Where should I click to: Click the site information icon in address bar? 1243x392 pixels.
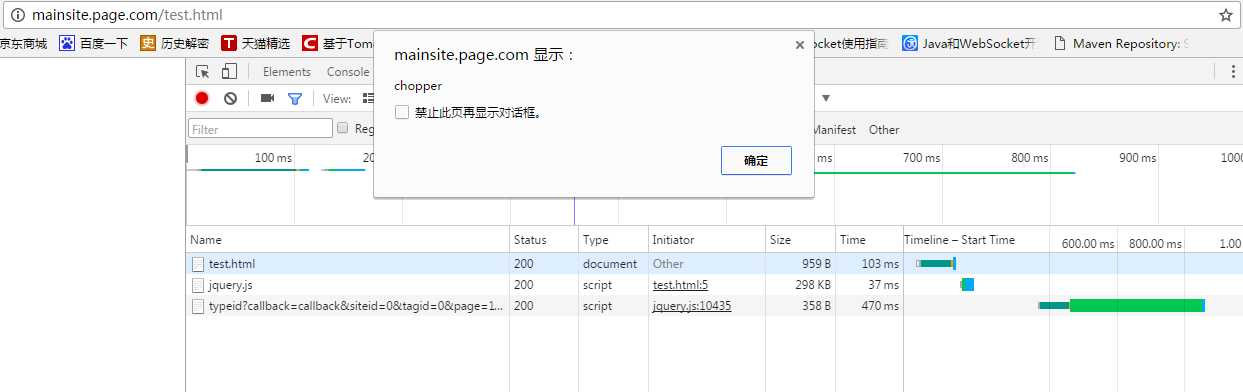17,15
